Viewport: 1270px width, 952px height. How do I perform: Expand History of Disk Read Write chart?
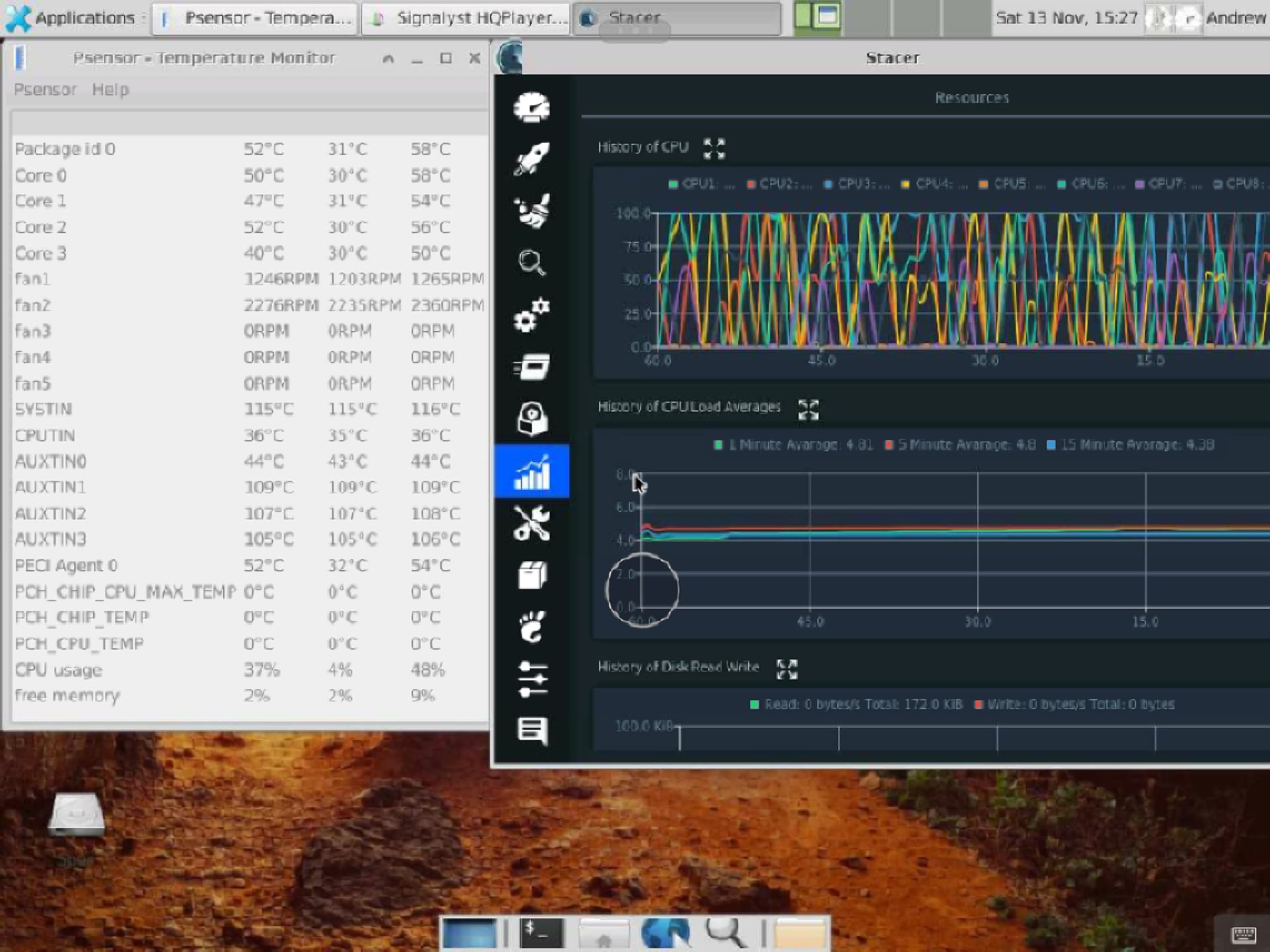pos(787,669)
